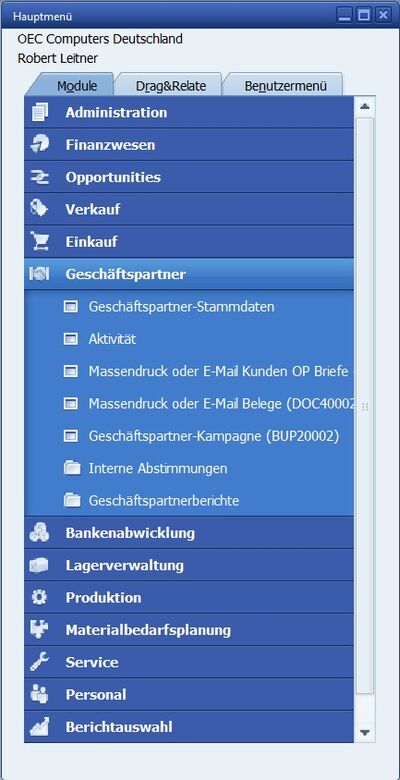Image resolution: width=400 pixels, height=780 pixels.
Task: Click the Service wrench icon
Action: click(39, 662)
